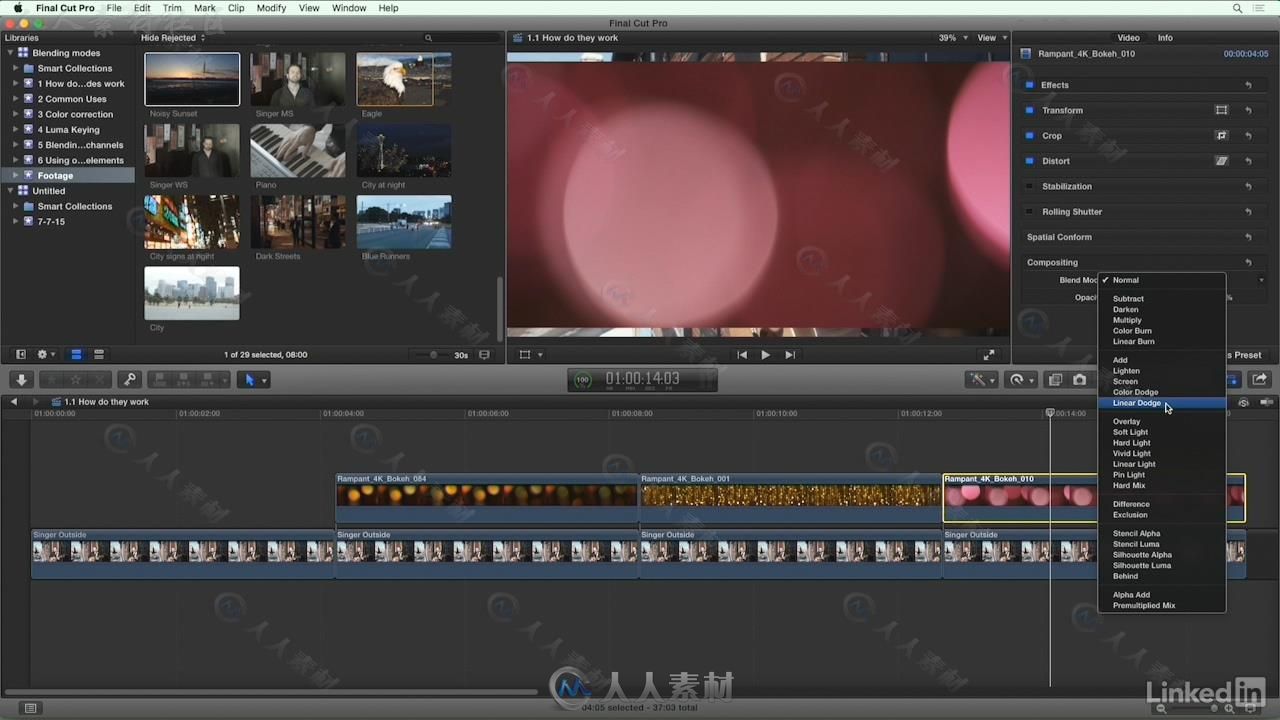Expand the Smart Collections under Blending modes
This screenshot has width=1280, height=720.
tap(15, 68)
